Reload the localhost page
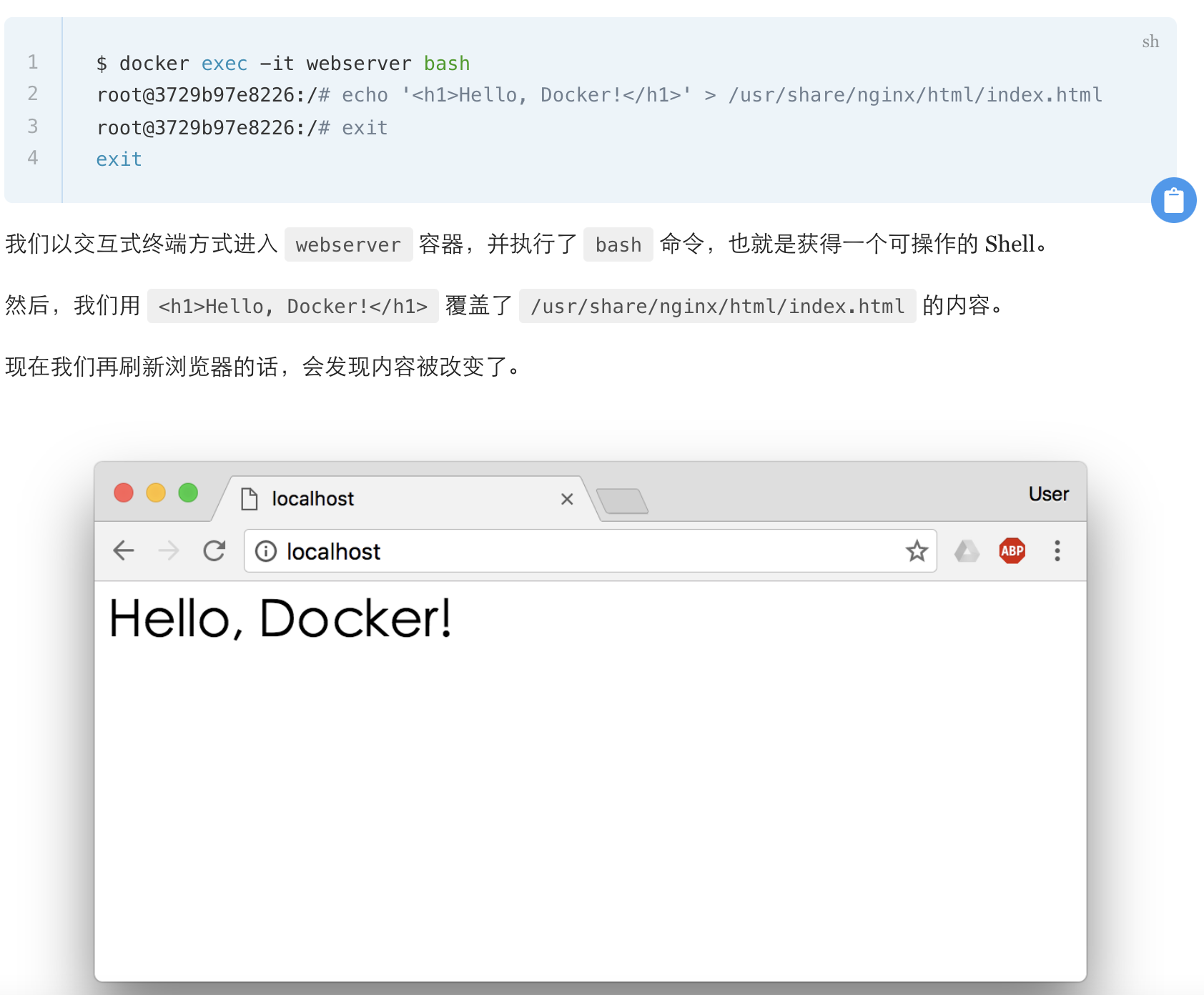 214,551
